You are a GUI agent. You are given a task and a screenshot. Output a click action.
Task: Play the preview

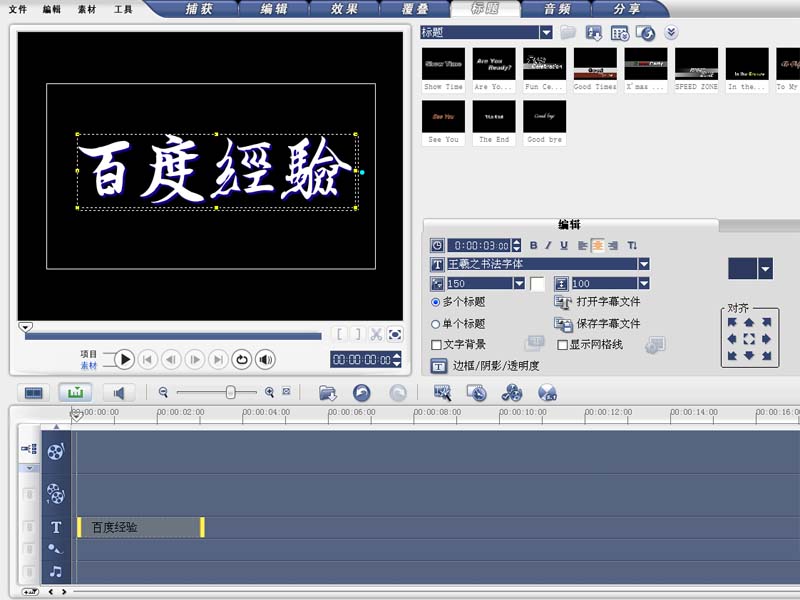point(124,360)
